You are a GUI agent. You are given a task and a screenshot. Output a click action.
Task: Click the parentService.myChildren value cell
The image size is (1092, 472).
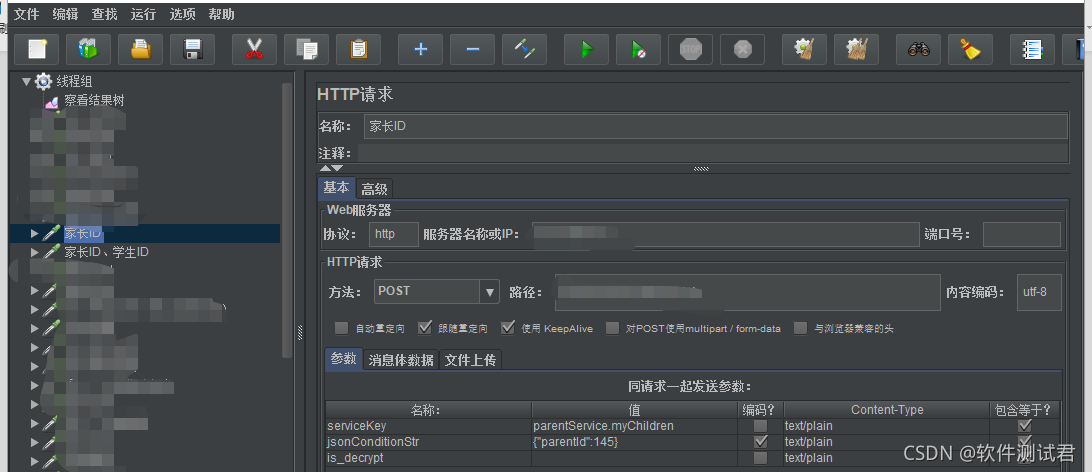click(x=635, y=425)
